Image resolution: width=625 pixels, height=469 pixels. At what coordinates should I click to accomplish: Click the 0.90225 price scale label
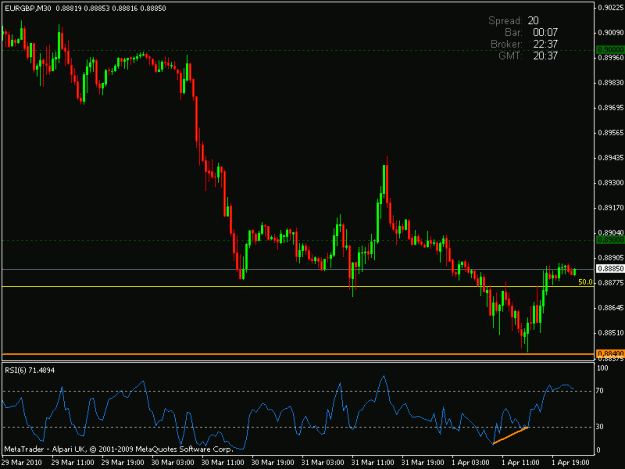611,8
